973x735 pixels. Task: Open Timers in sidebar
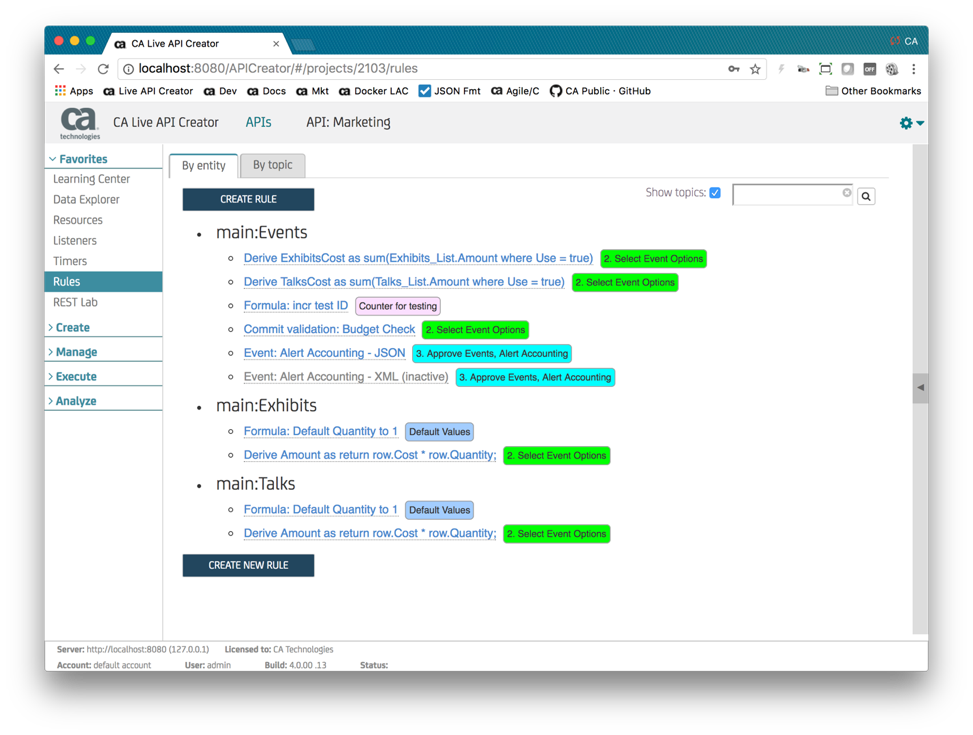click(70, 261)
